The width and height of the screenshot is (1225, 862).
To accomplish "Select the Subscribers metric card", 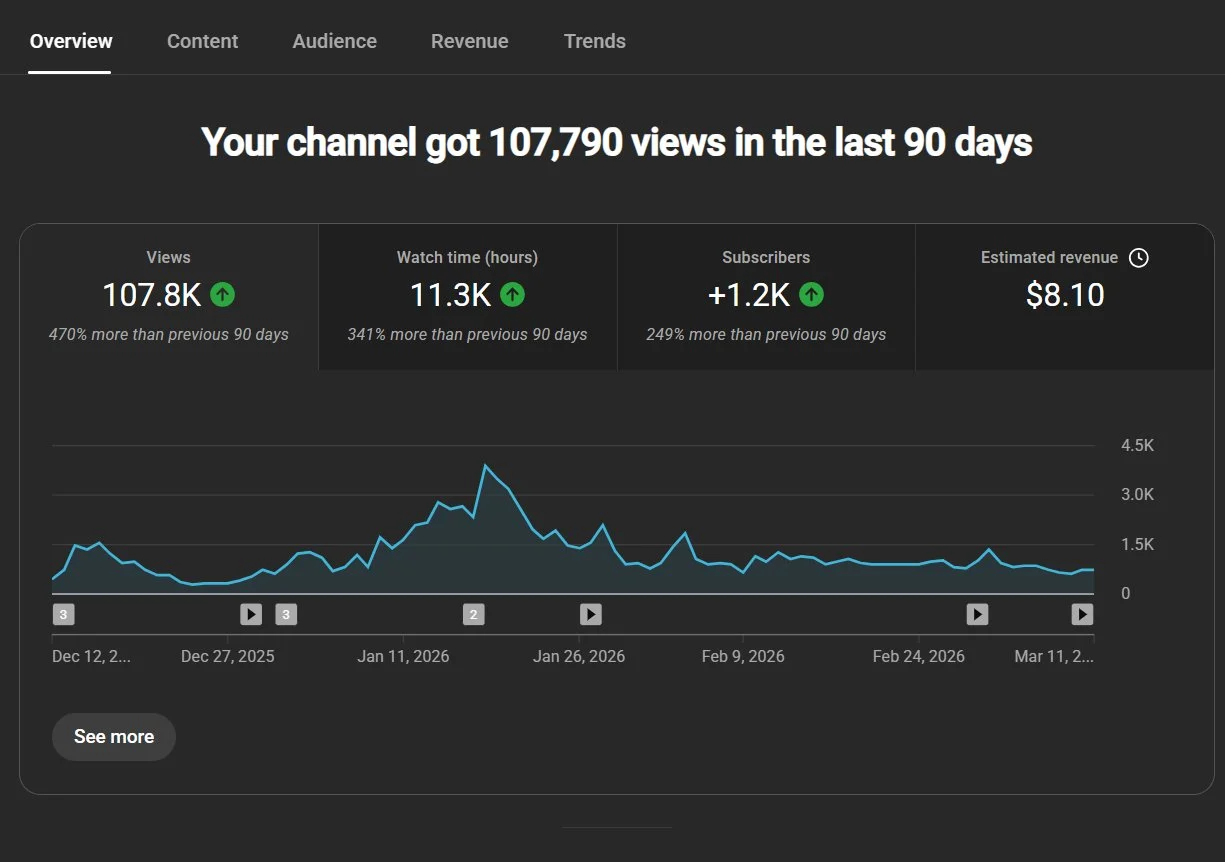I will click(766, 296).
